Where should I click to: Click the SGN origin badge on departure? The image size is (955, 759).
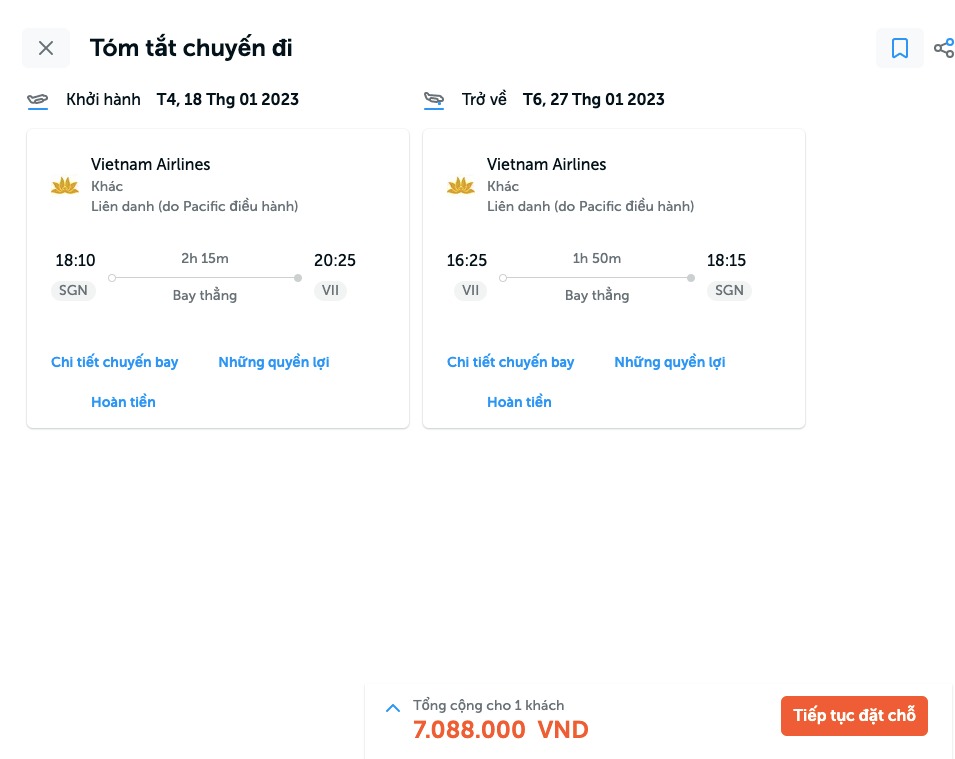coord(74,291)
